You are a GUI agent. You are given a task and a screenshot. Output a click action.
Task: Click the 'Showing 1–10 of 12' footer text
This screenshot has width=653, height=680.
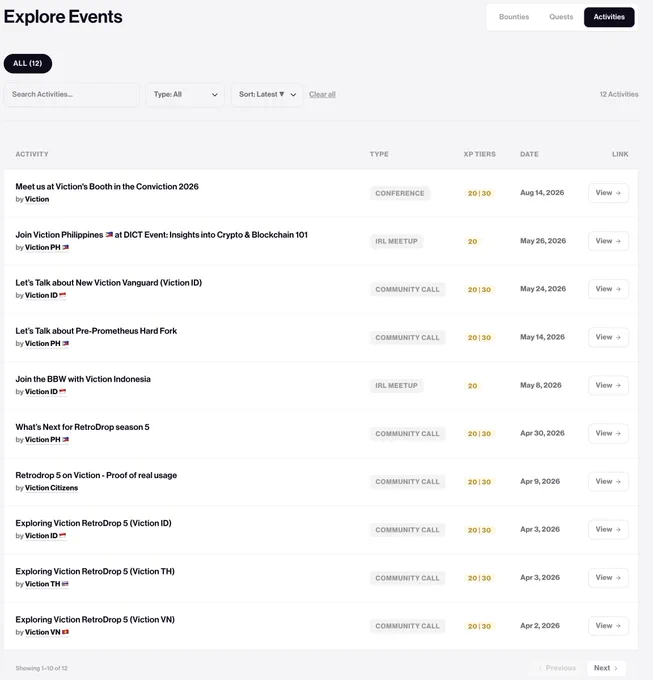point(42,668)
